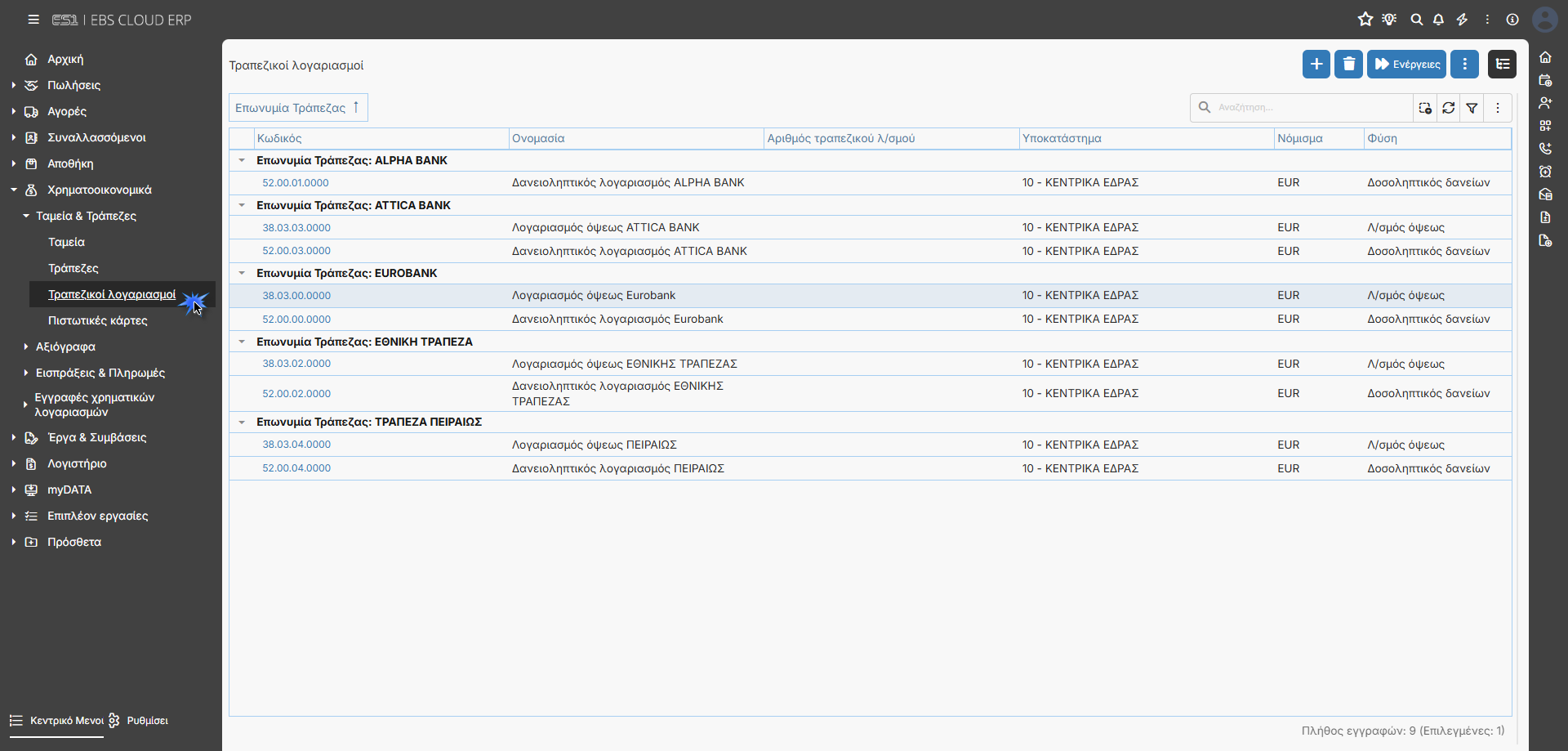The width and height of the screenshot is (1568, 751).
Task: Open the Ενέργειες actions dropdown
Action: [1407, 64]
